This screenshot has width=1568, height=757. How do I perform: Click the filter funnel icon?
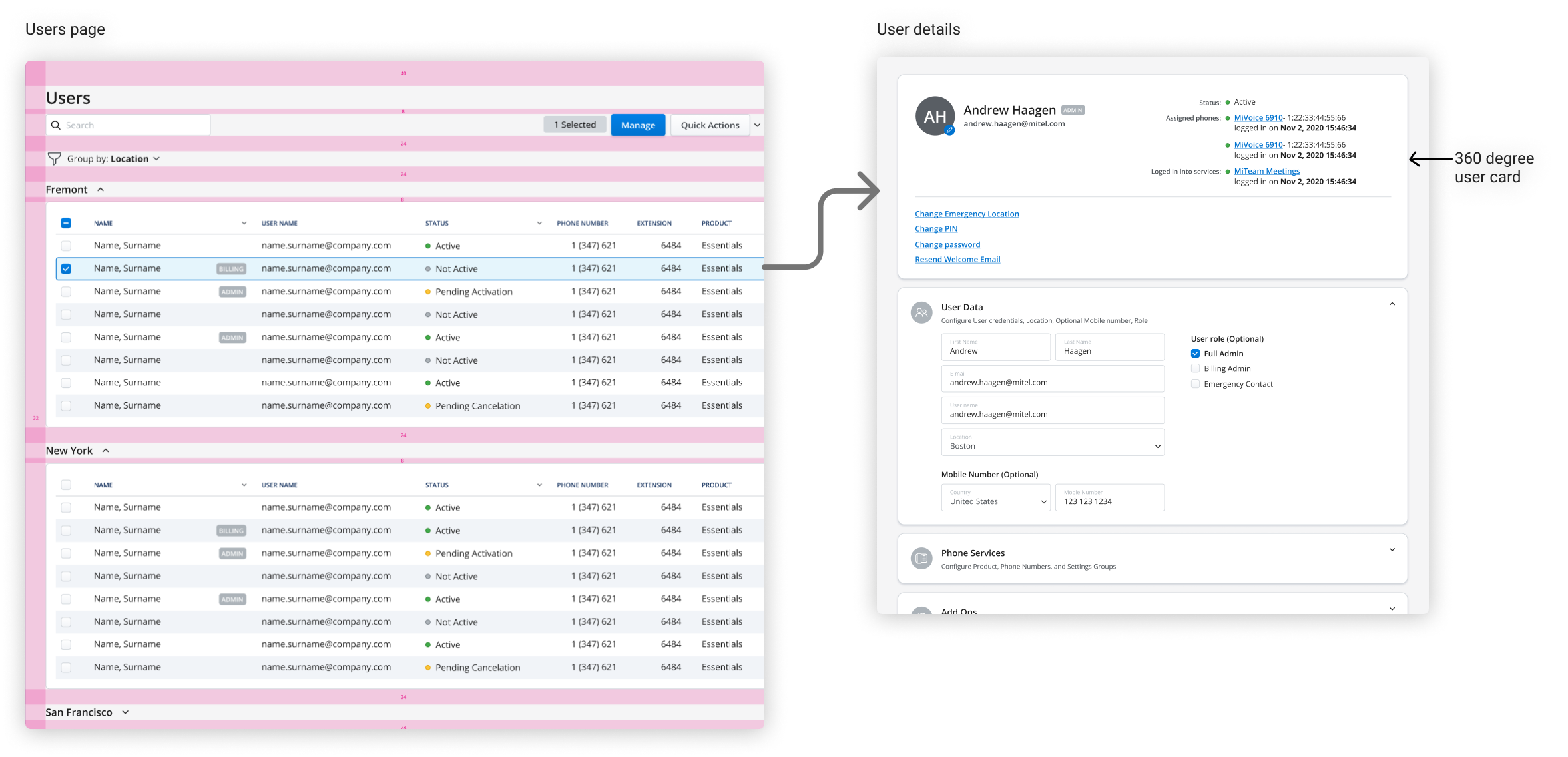click(55, 158)
